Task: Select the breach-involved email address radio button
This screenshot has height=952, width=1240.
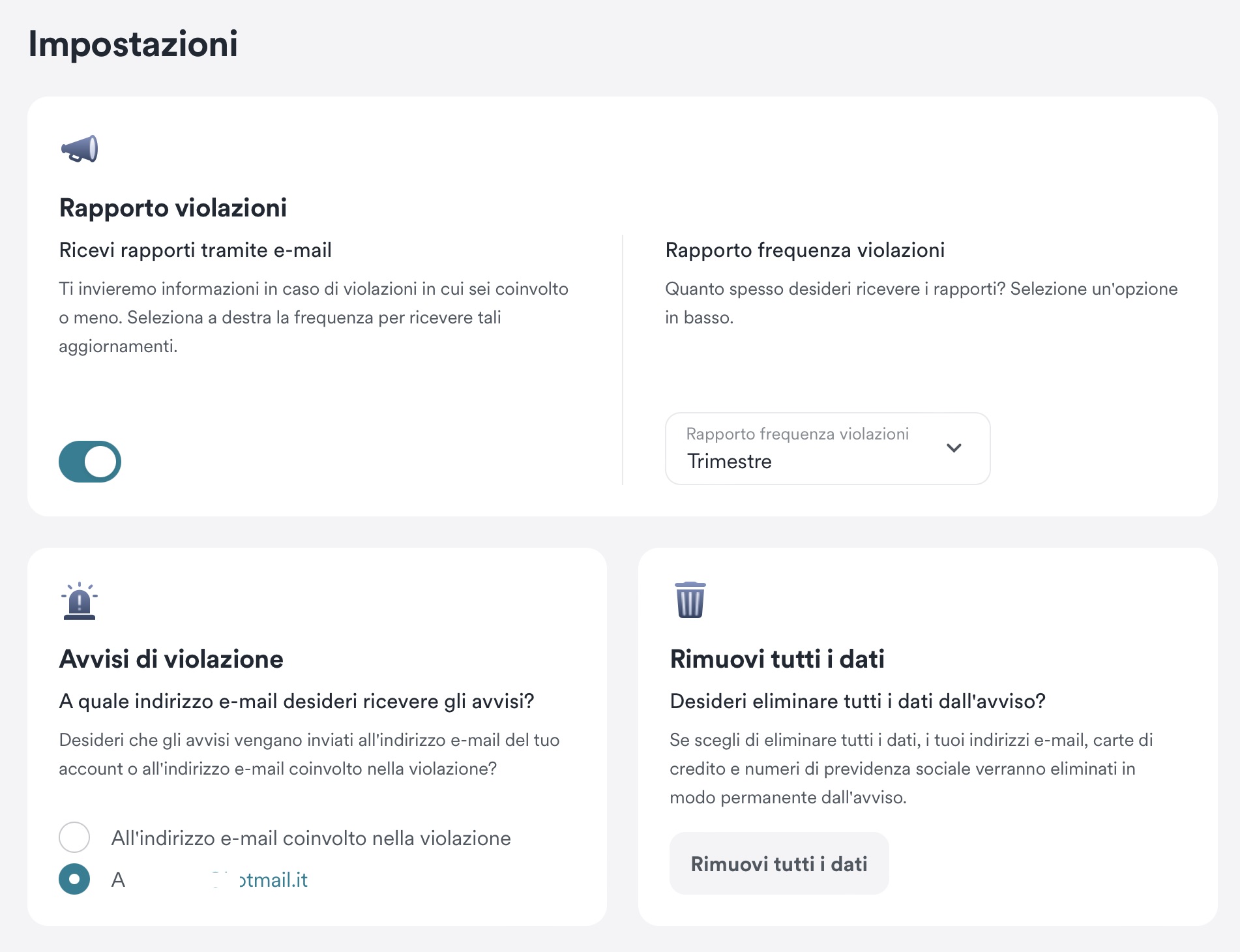Action: (x=74, y=837)
